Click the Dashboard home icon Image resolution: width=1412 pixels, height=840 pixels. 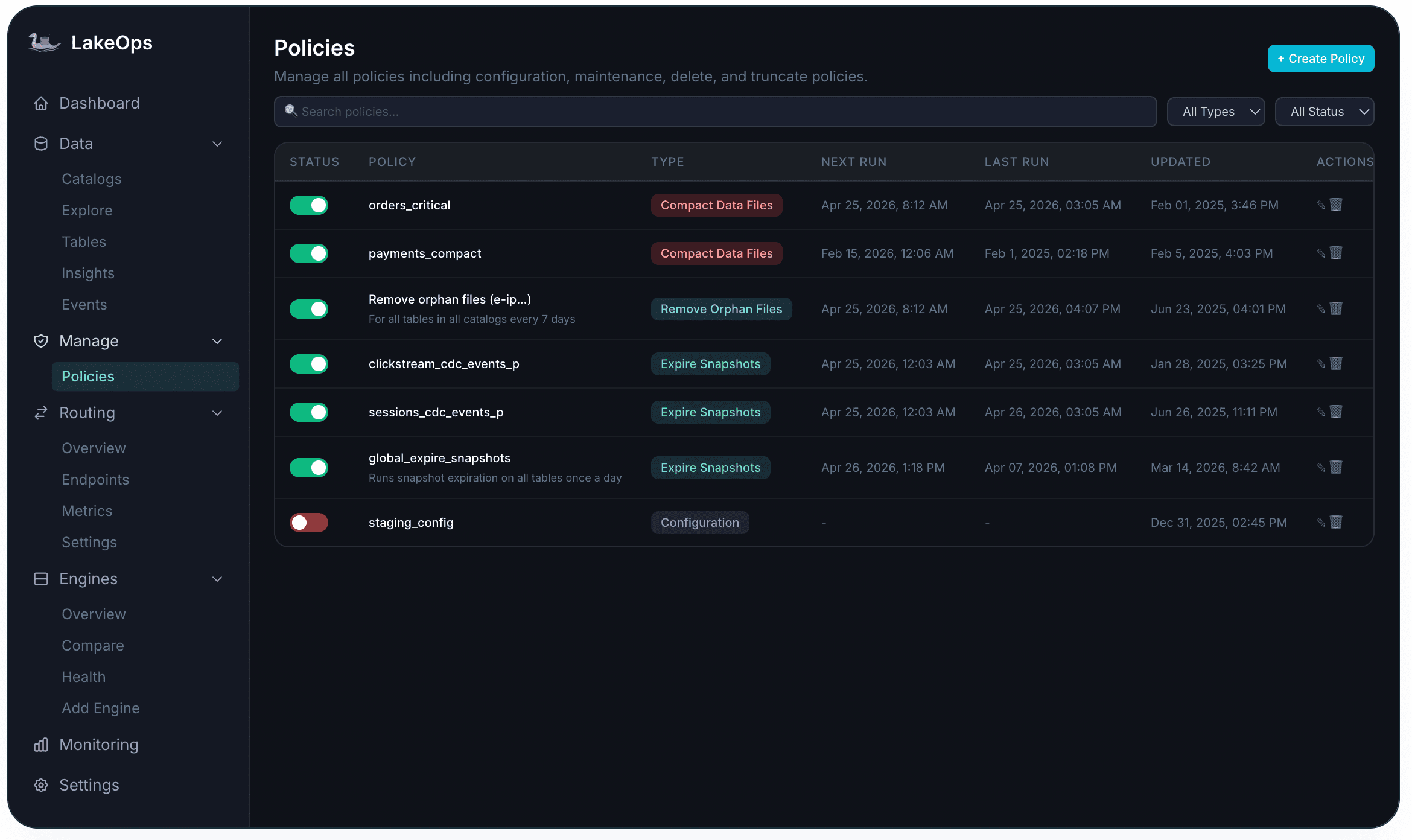(x=41, y=103)
